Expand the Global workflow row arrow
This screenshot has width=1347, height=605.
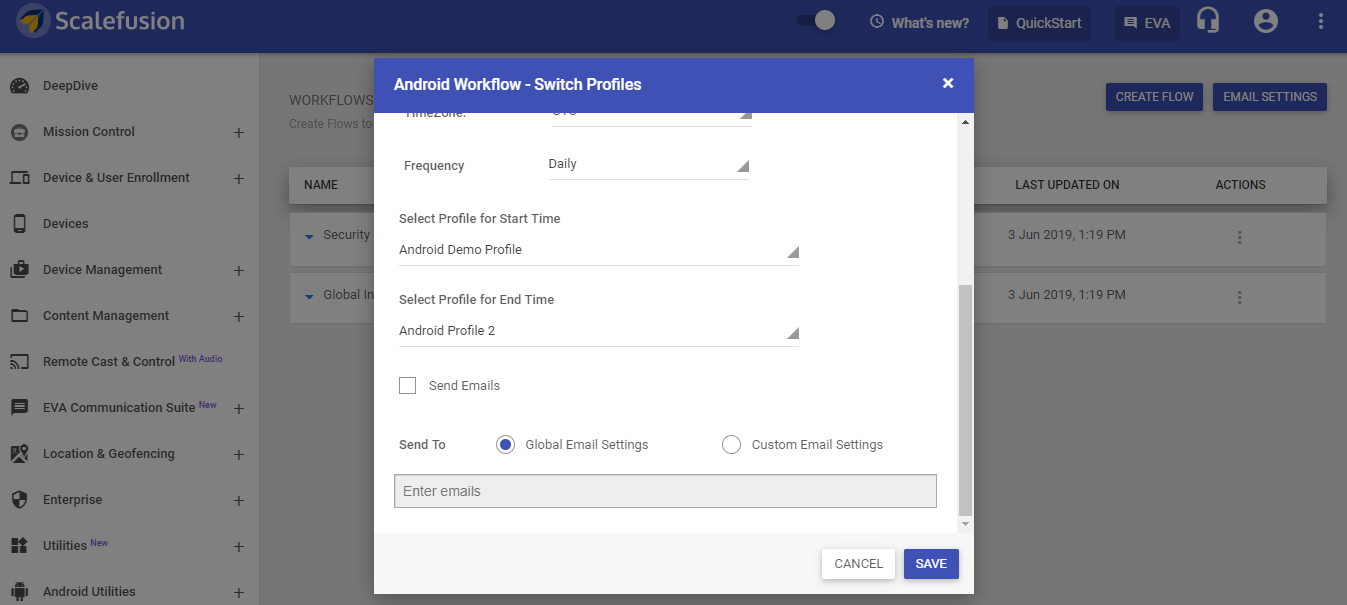(309, 296)
